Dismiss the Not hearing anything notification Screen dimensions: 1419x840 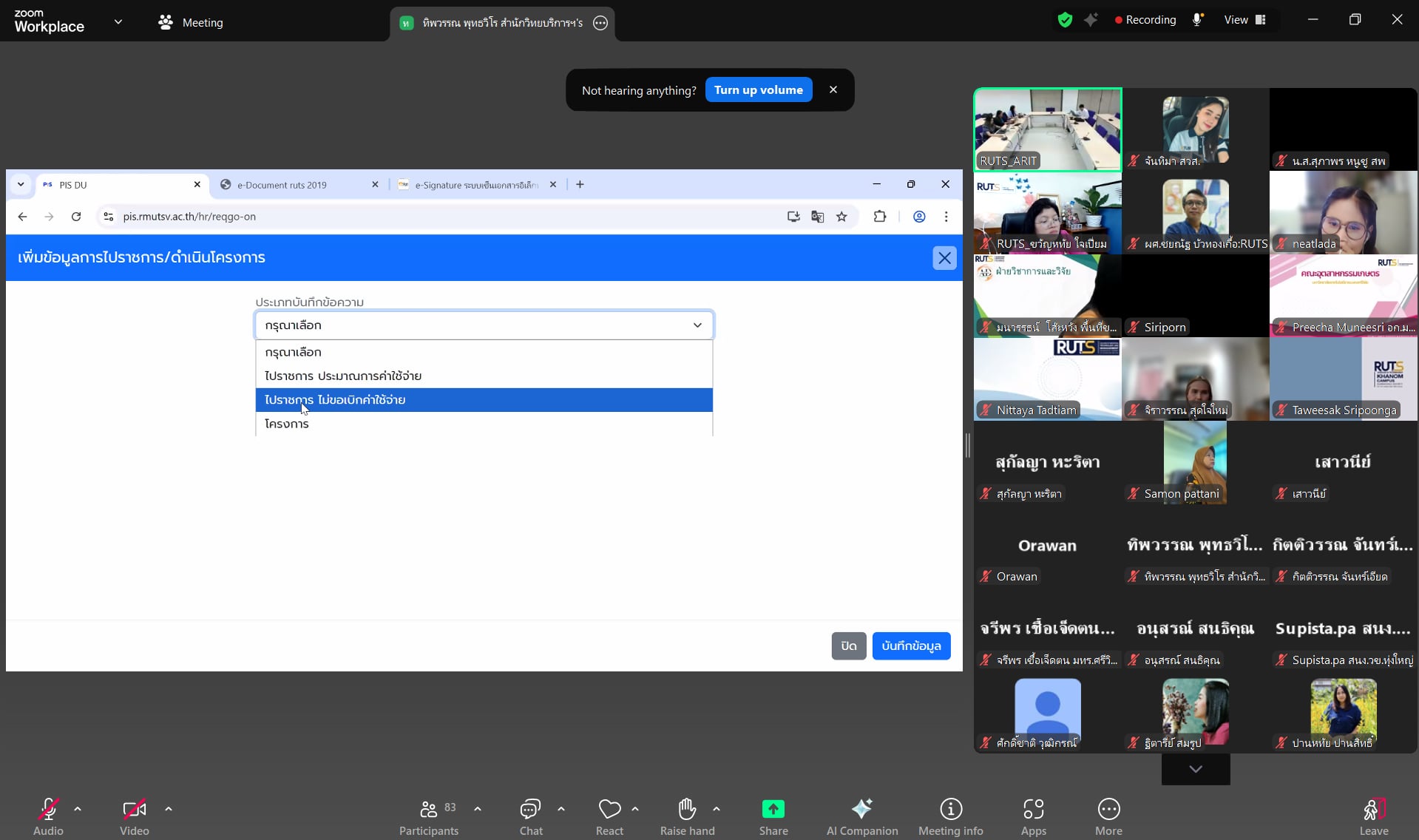coord(833,90)
